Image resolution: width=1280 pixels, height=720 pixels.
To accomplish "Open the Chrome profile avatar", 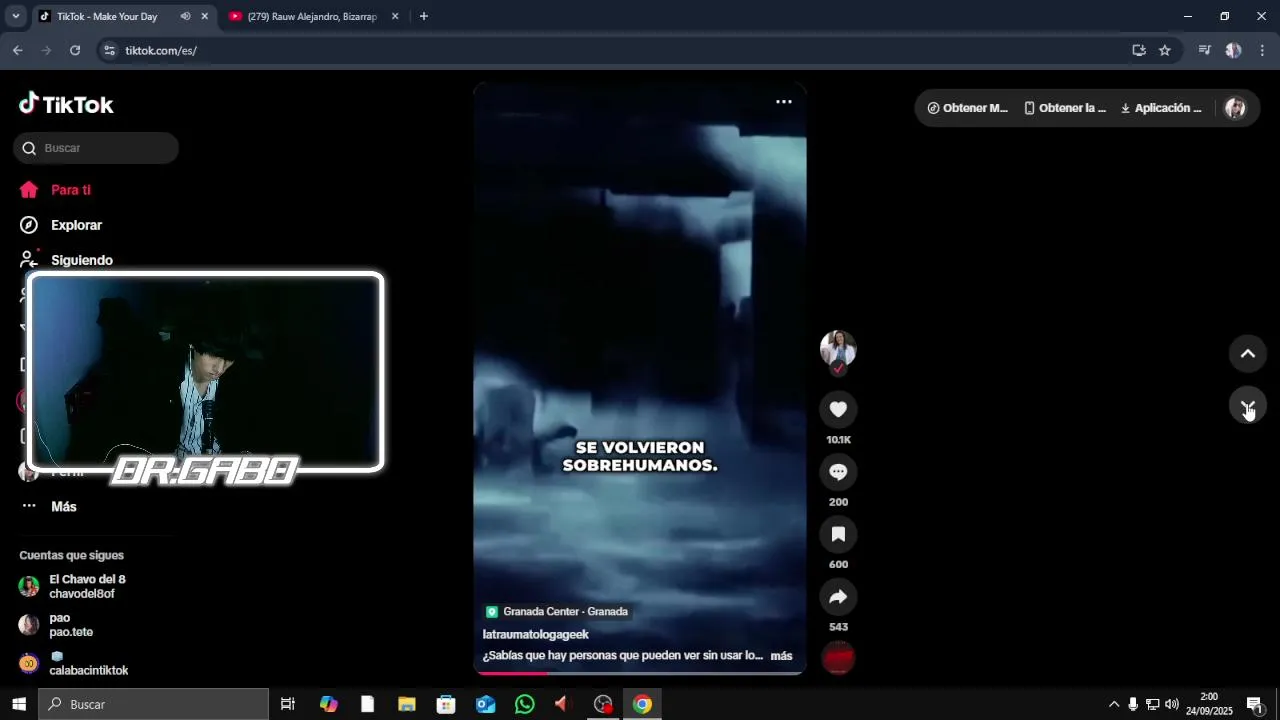I will [x=1234, y=50].
